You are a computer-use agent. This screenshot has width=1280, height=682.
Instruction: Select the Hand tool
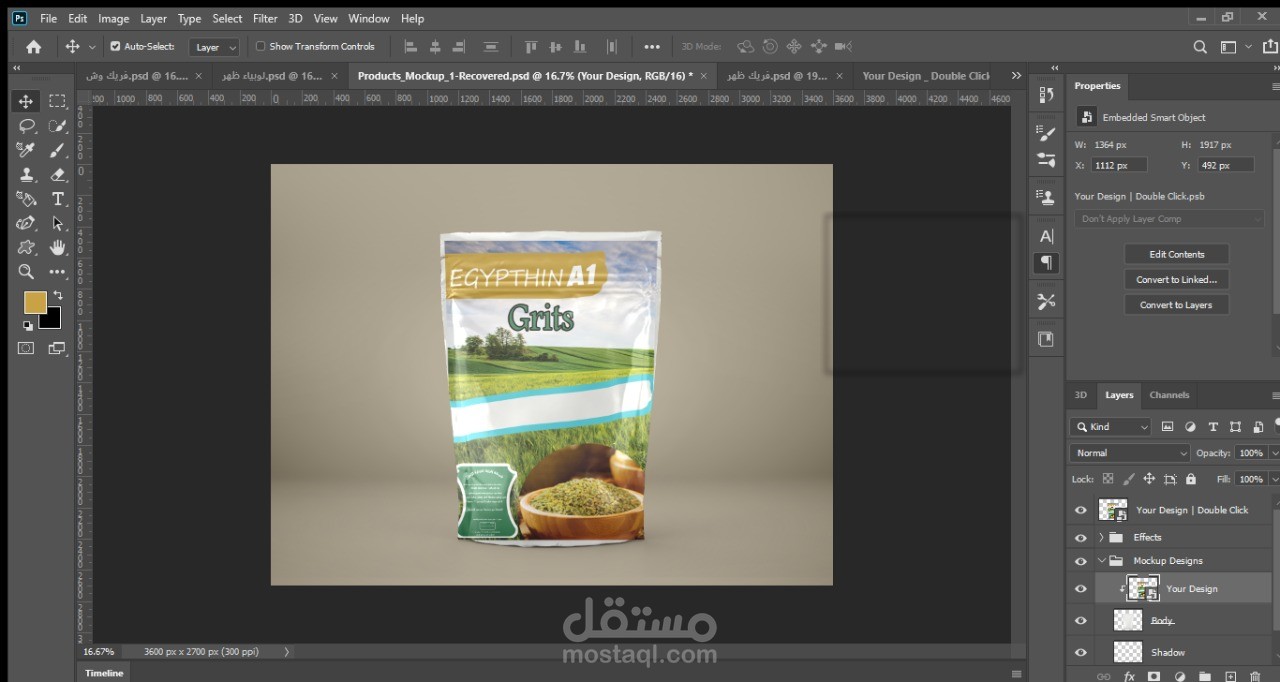[58, 247]
